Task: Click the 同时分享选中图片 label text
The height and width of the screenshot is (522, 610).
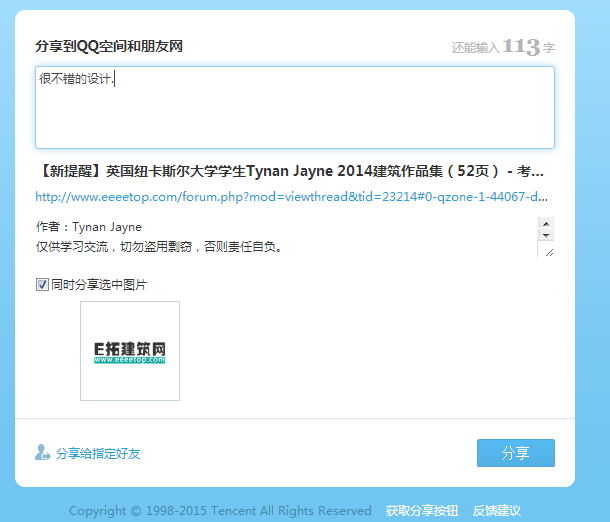Action: (99, 285)
